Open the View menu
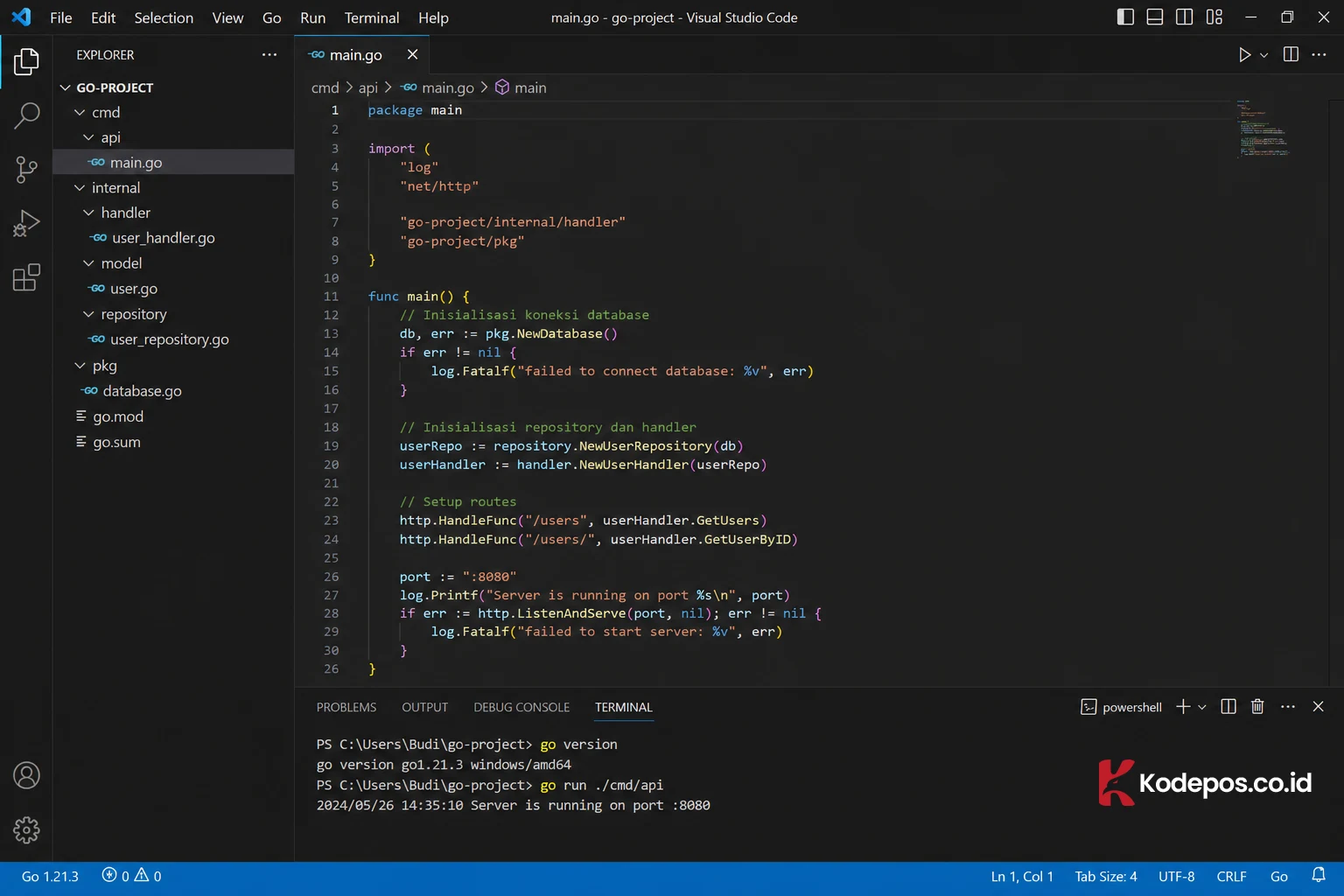The height and width of the screenshot is (896, 1344). pyautogui.click(x=227, y=17)
